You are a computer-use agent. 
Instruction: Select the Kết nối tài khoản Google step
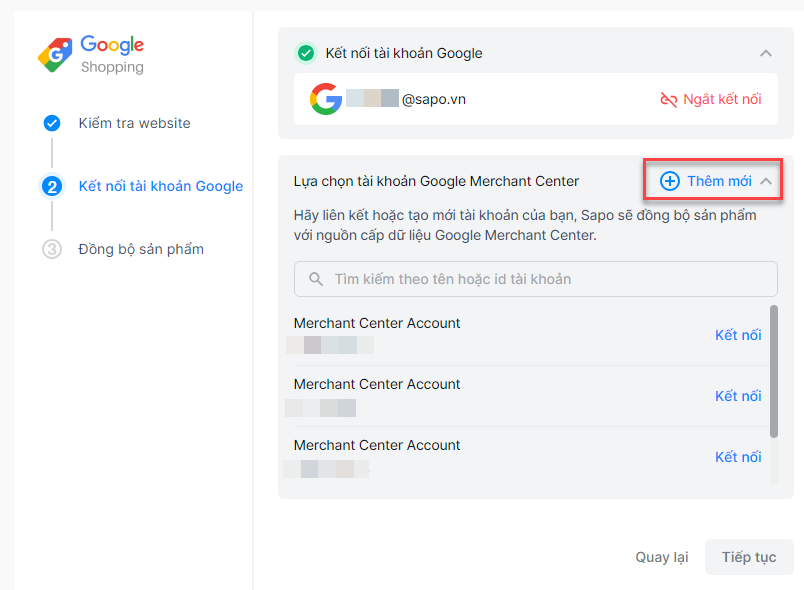[160, 186]
